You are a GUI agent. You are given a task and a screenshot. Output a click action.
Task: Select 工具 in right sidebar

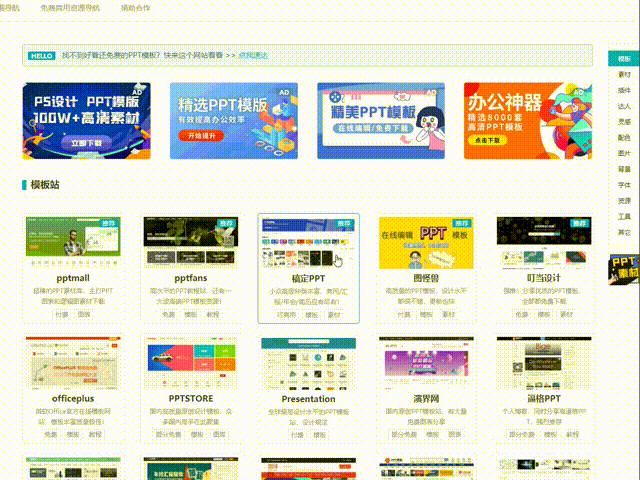tap(624, 216)
